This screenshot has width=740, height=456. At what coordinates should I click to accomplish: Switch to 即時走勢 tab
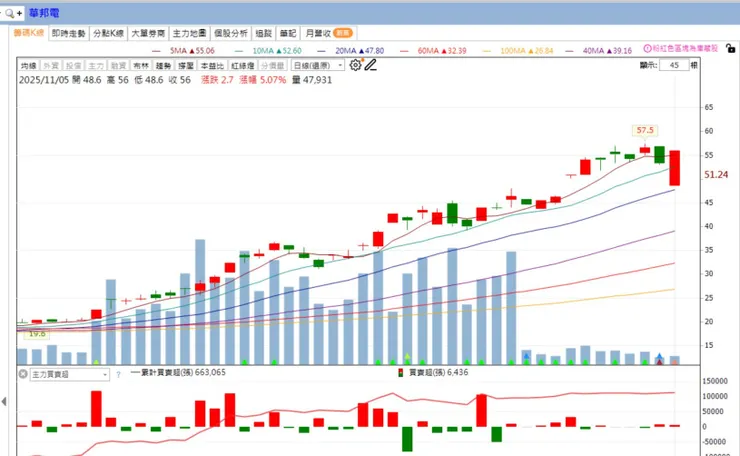(68, 33)
